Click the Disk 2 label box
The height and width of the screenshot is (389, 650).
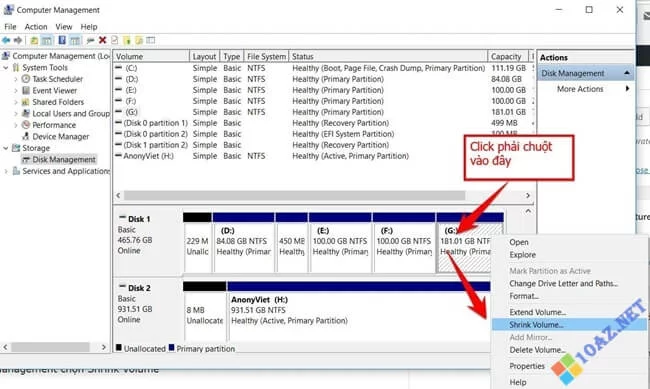[148, 311]
